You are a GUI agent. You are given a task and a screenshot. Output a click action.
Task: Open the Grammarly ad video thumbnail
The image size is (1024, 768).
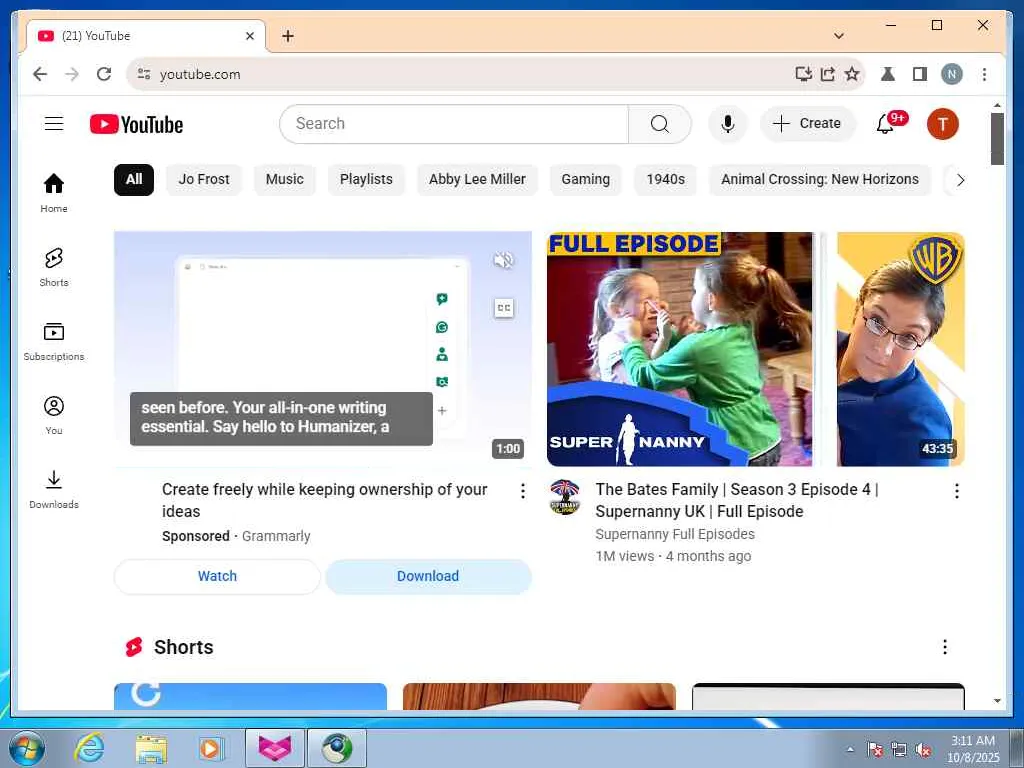[323, 349]
